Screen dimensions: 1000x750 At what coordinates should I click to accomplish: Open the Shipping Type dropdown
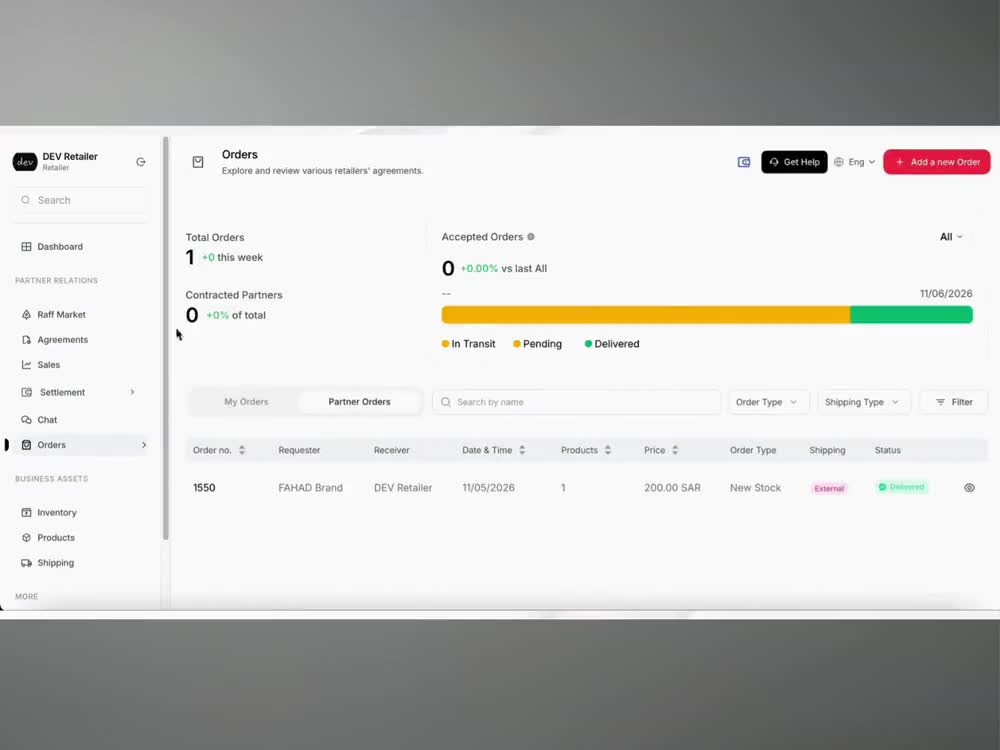(864, 402)
